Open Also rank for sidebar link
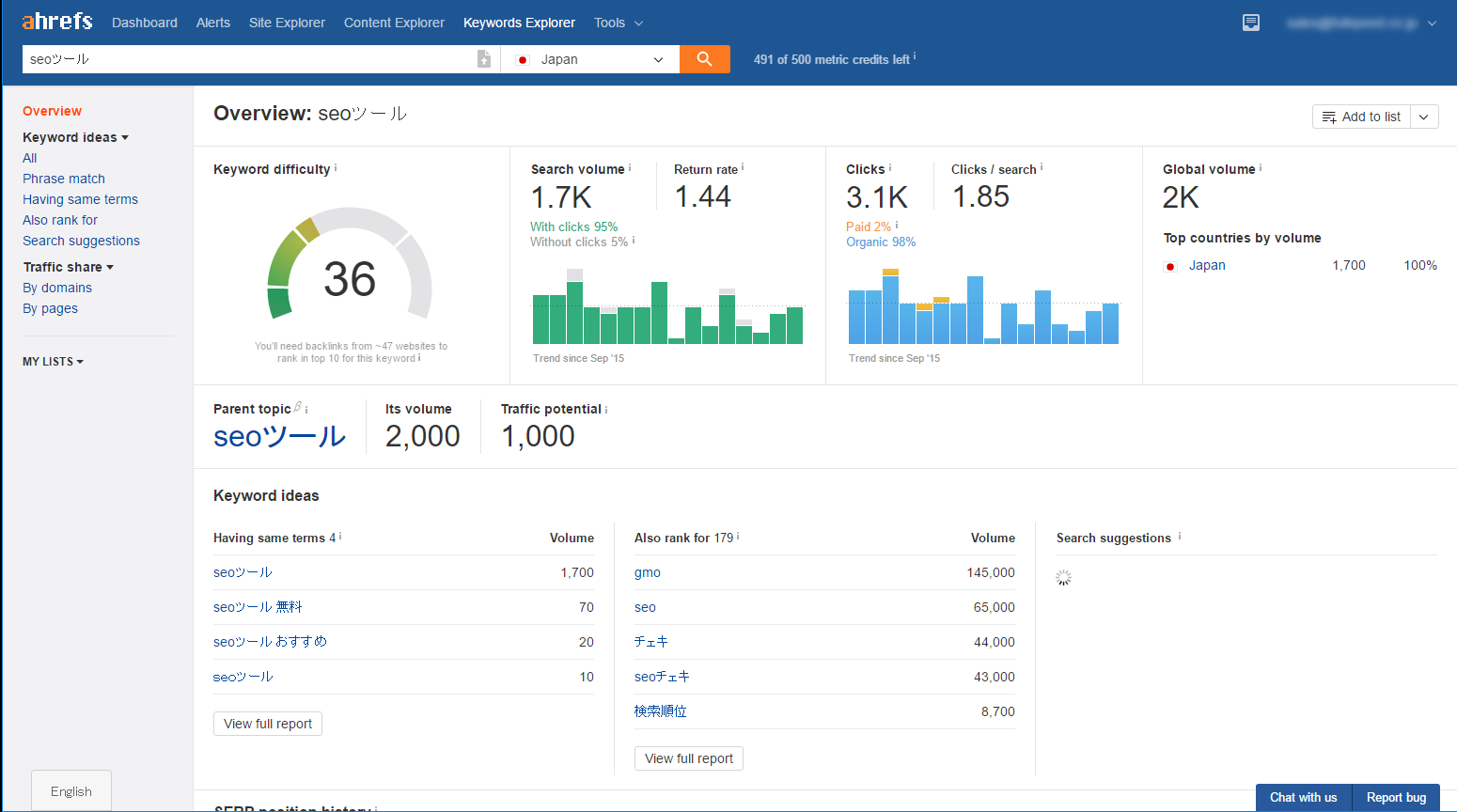 pos(60,220)
